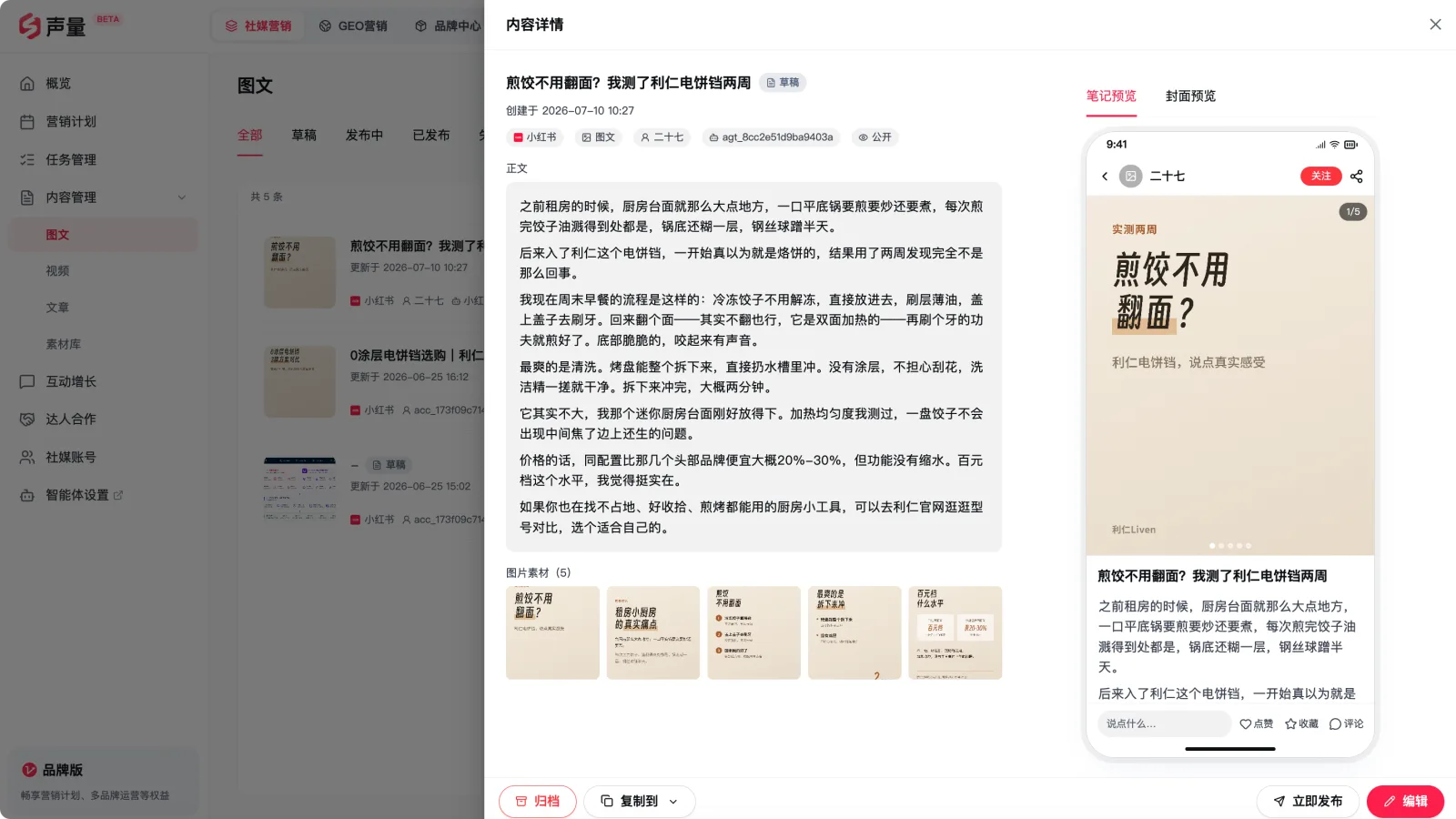Open the thumbnail 厨房小厨房的真实痛点
The height and width of the screenshot is (819, 1456).
653,633
